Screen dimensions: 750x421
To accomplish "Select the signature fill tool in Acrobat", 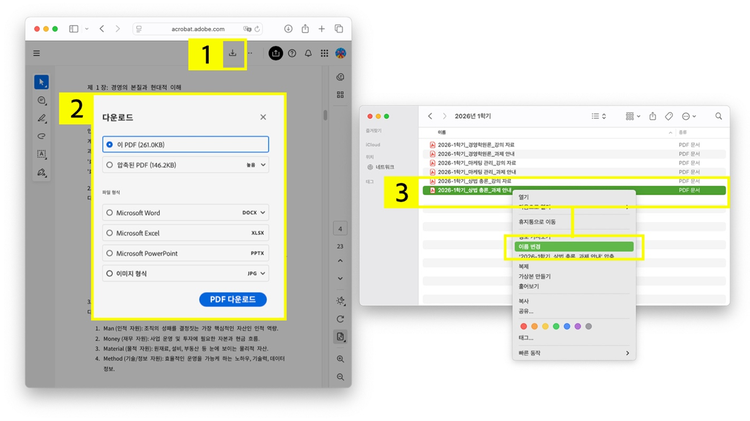I will coord(42,172).
